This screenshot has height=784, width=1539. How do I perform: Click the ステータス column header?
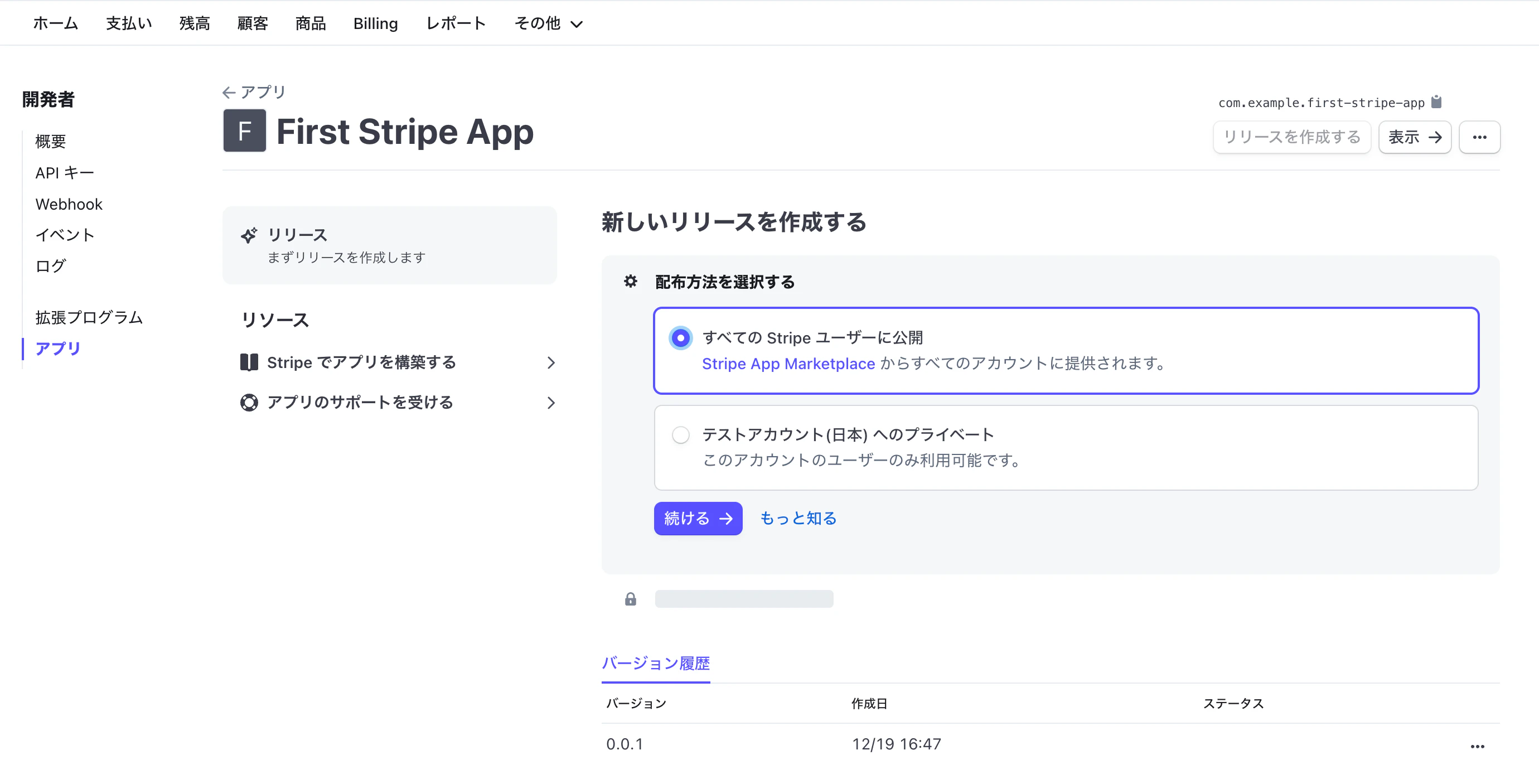[1233, 703]
